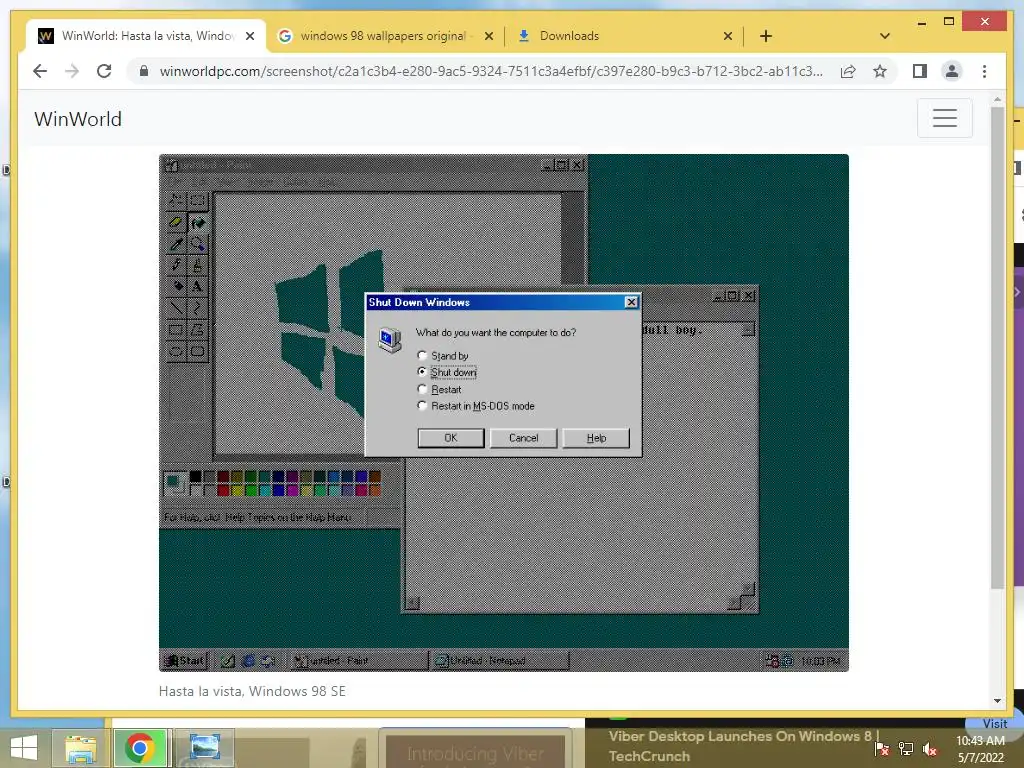This screenshot has height=768, width=1024.
Task: Select the Ellipse tool in Paint
Action: (x=176, y=351)
